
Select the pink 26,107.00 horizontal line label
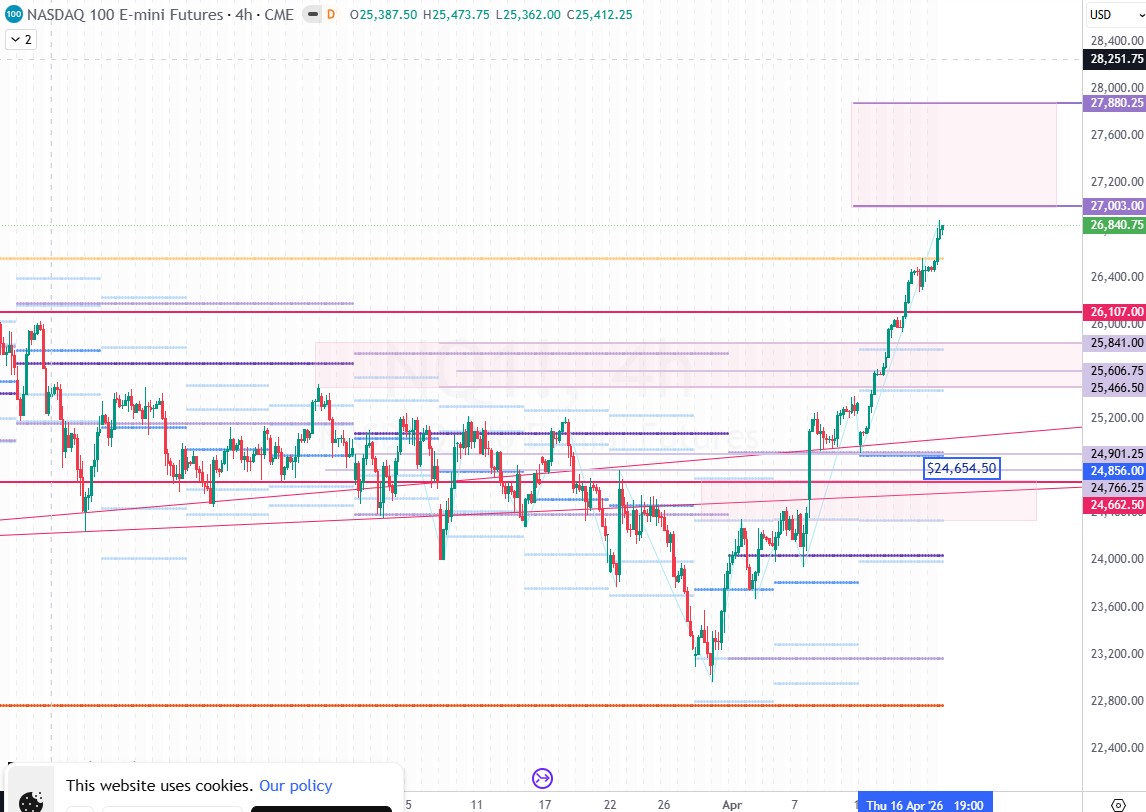1116,312
